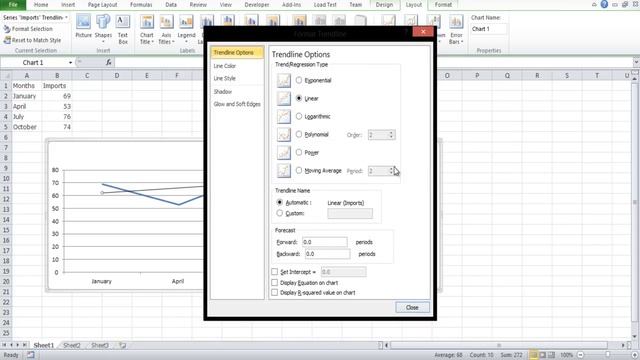Expand the formula bar
640x360 pixels.
pos(636,62)
